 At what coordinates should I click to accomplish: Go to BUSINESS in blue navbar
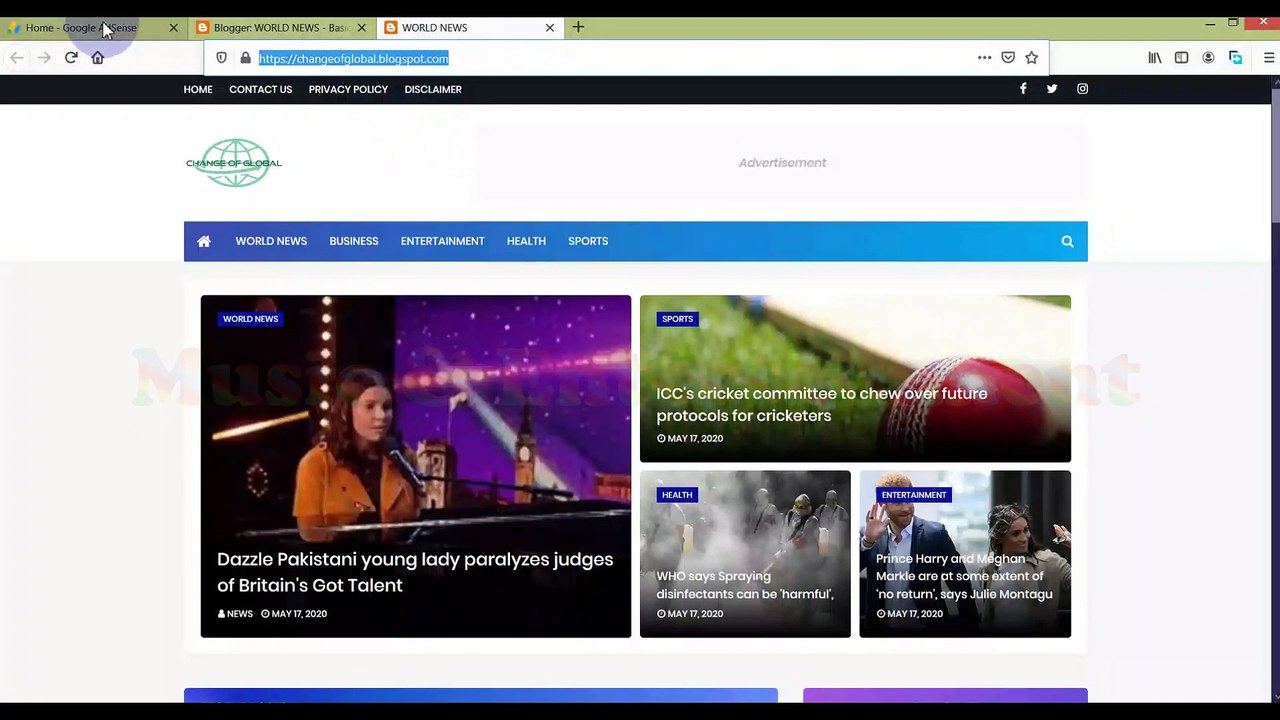coord(354,241)
